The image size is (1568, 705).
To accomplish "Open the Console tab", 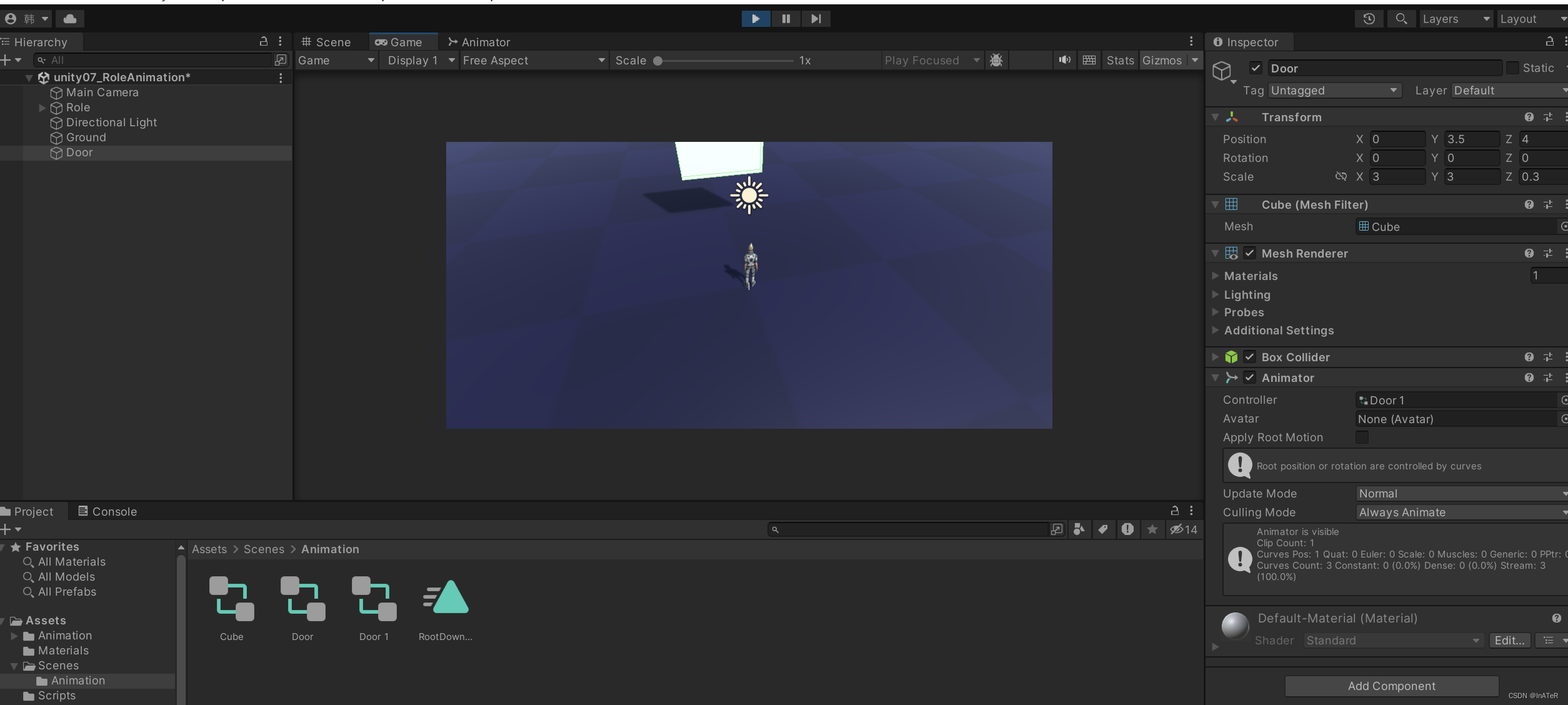I will tap(107, 511).
